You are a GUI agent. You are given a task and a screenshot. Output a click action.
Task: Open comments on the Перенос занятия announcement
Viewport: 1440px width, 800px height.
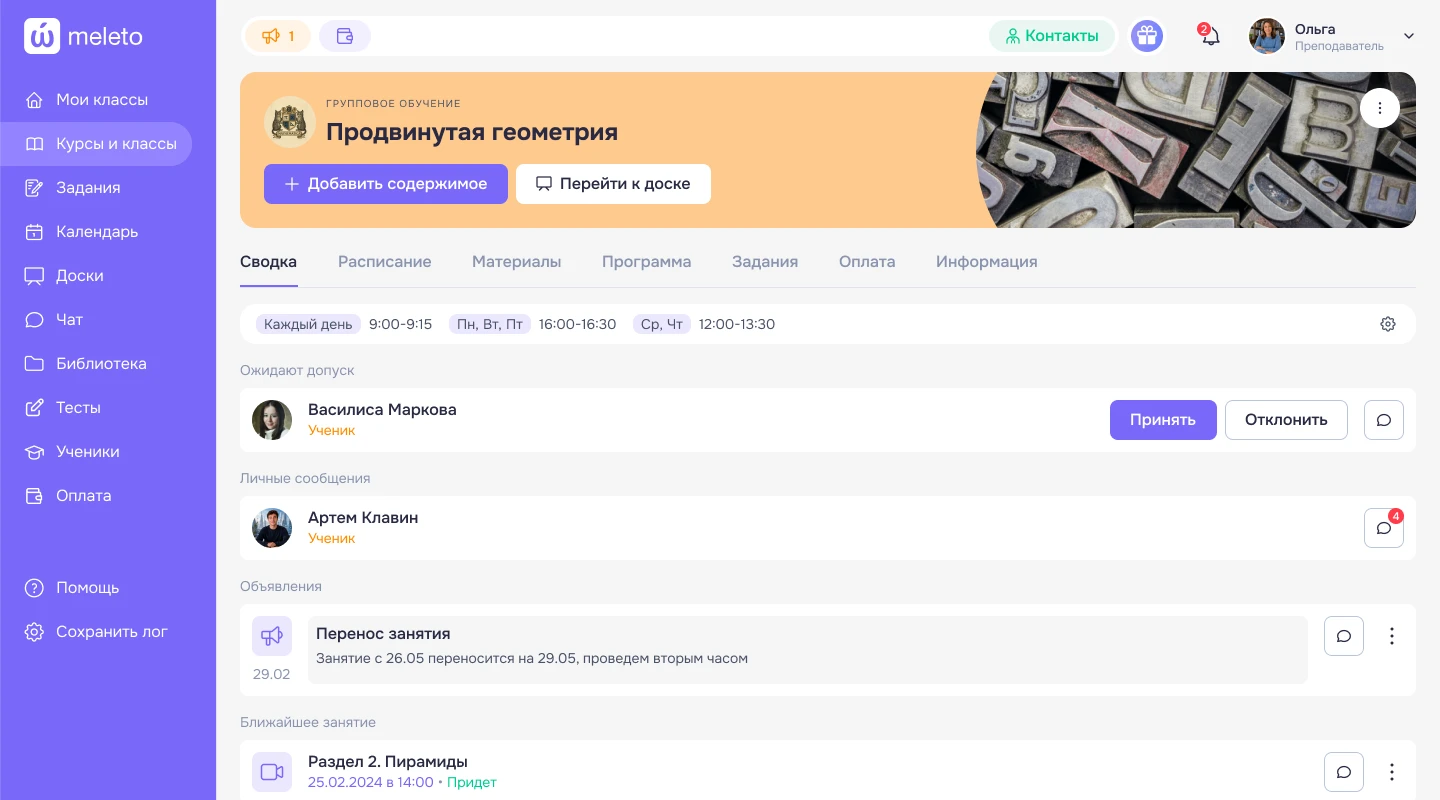tap(1344, 636)
